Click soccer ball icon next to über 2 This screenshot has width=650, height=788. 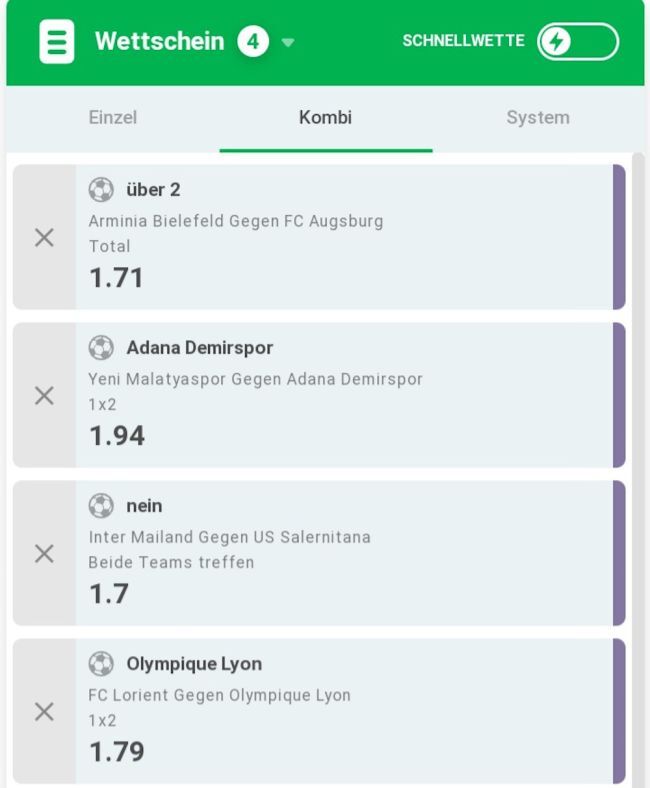click(x=101, y=190)
